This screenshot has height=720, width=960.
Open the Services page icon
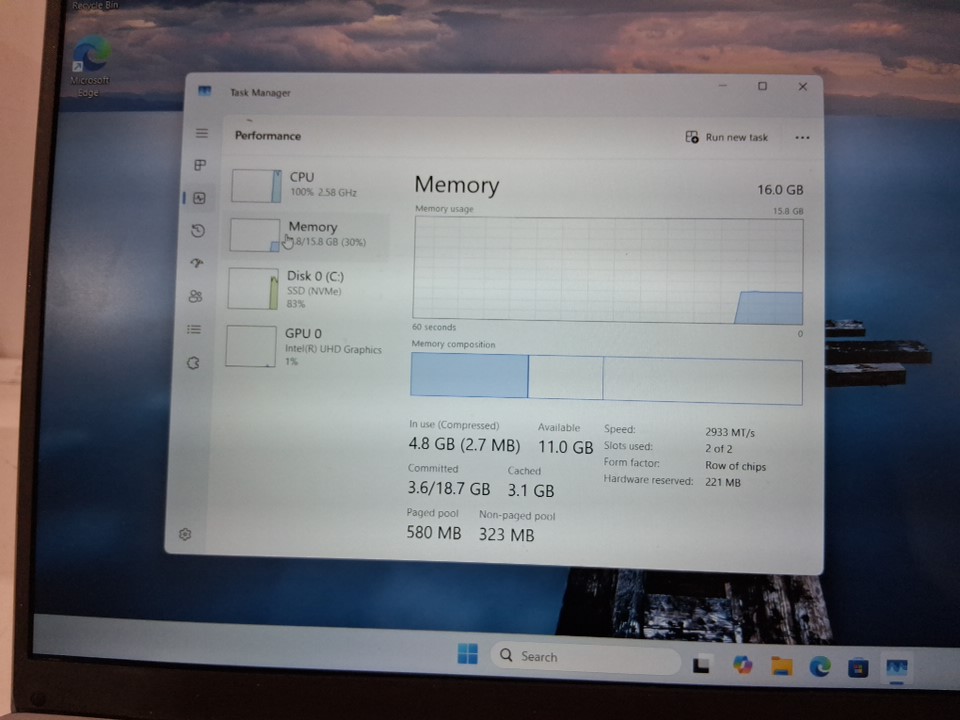tap(194, 363)
